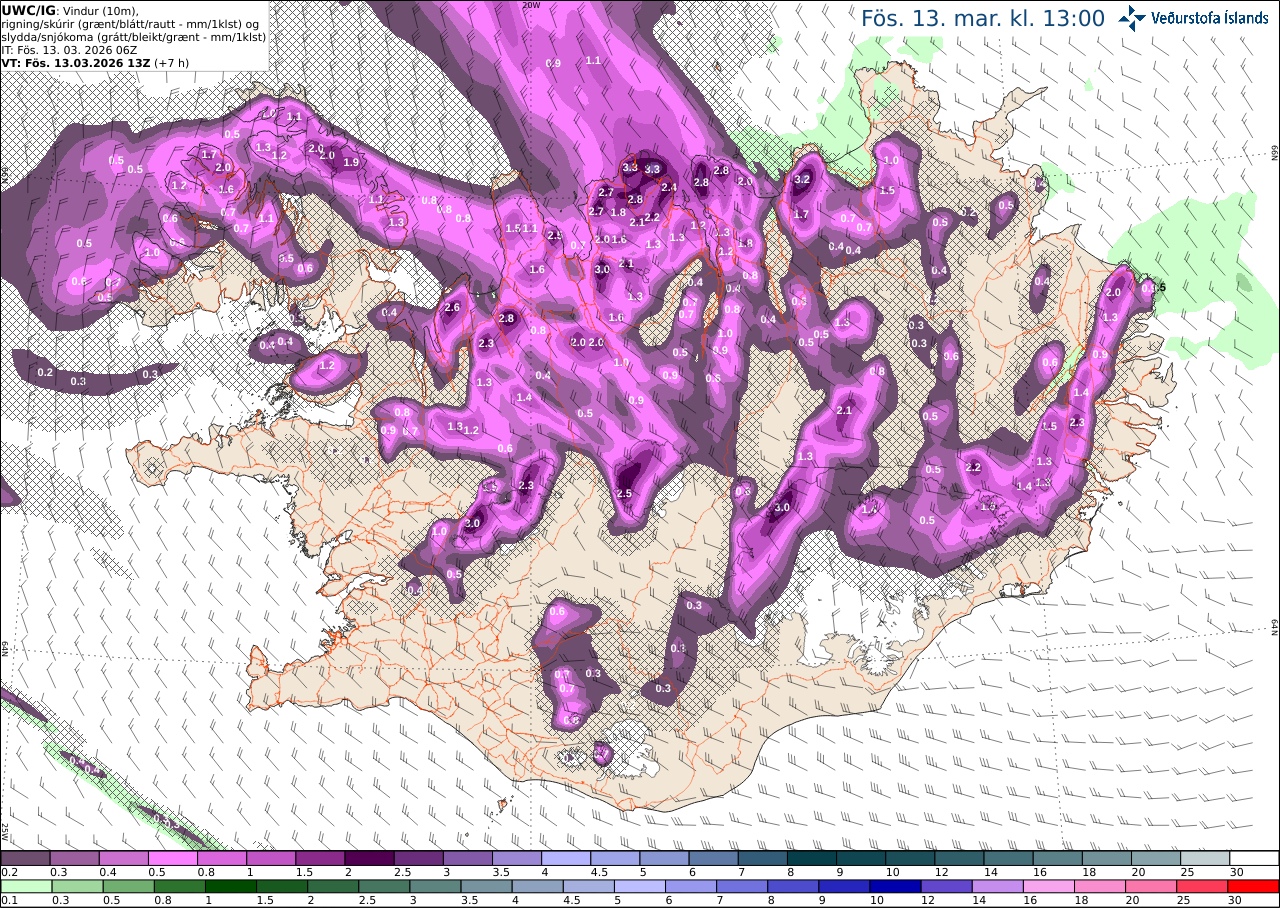Click the '3.2' precipitation value on the map
This screenshot has height=908, width=1280.
[x=801, y=179]
